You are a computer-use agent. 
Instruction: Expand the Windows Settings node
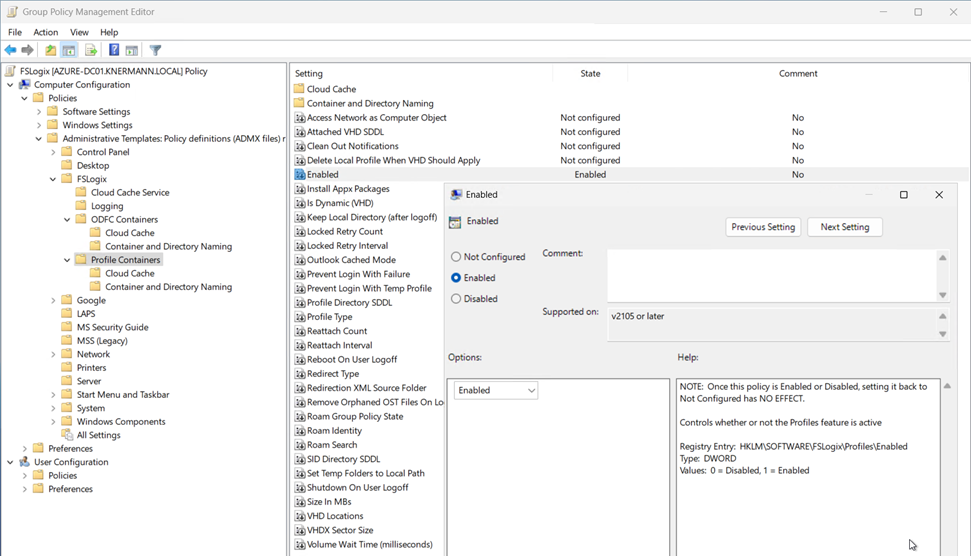tap(39, 125)
